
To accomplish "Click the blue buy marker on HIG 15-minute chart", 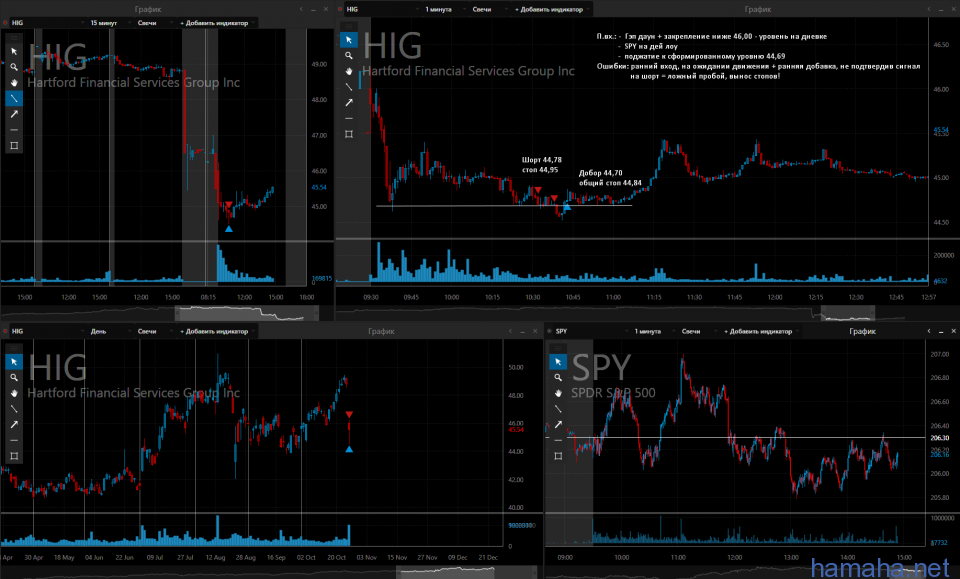I will [x=229, y=229].
